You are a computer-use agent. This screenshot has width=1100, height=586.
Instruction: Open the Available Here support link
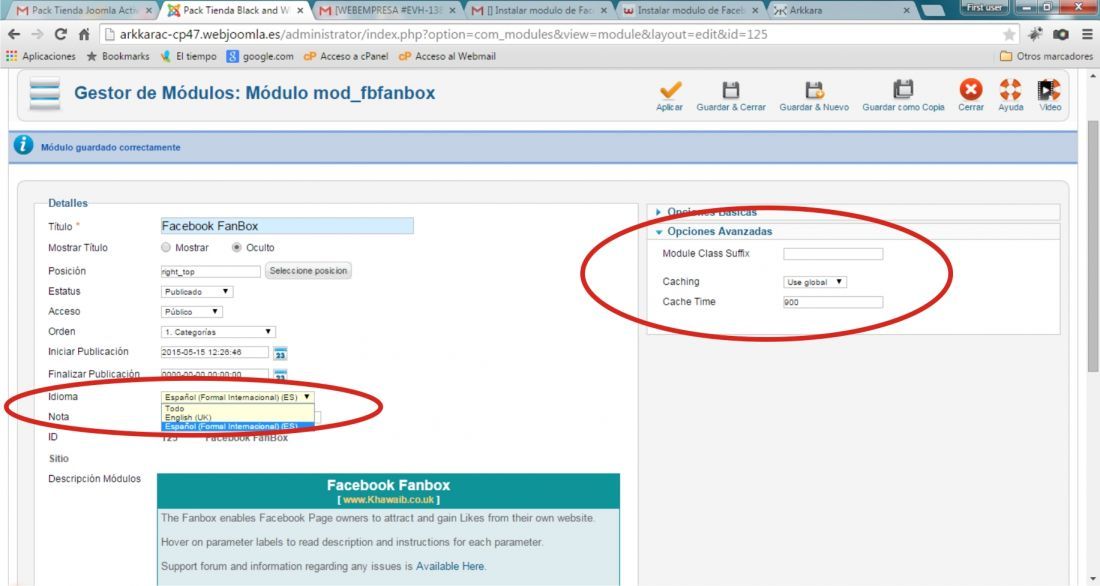click(x=450, y=566)
